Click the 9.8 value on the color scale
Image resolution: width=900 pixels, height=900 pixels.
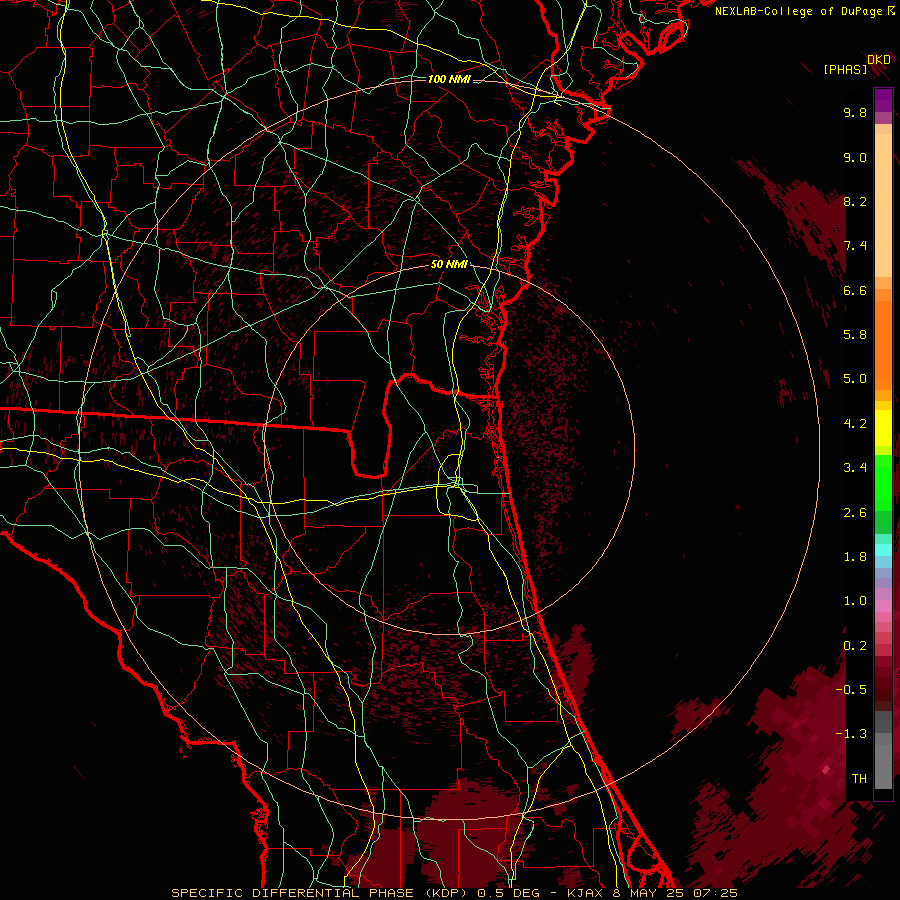855,112
